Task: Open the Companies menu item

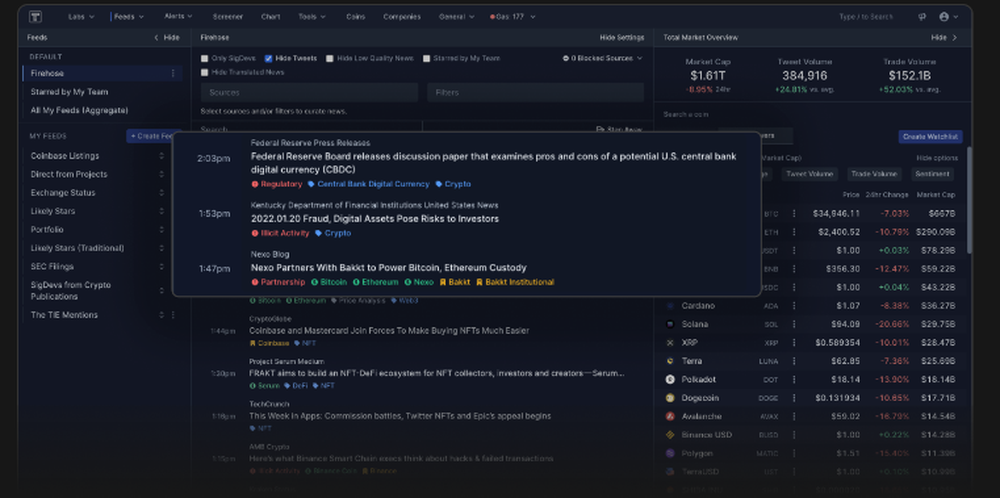Action: pyautogui.click(x=402, y=17)
